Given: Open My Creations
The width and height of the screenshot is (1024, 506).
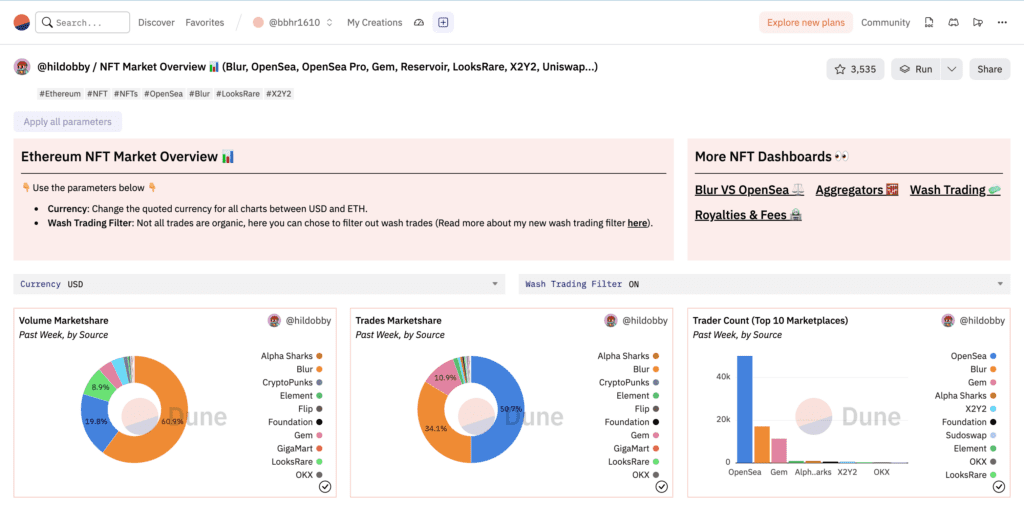Looking at the screenshot, I should [x=374, y=22].
